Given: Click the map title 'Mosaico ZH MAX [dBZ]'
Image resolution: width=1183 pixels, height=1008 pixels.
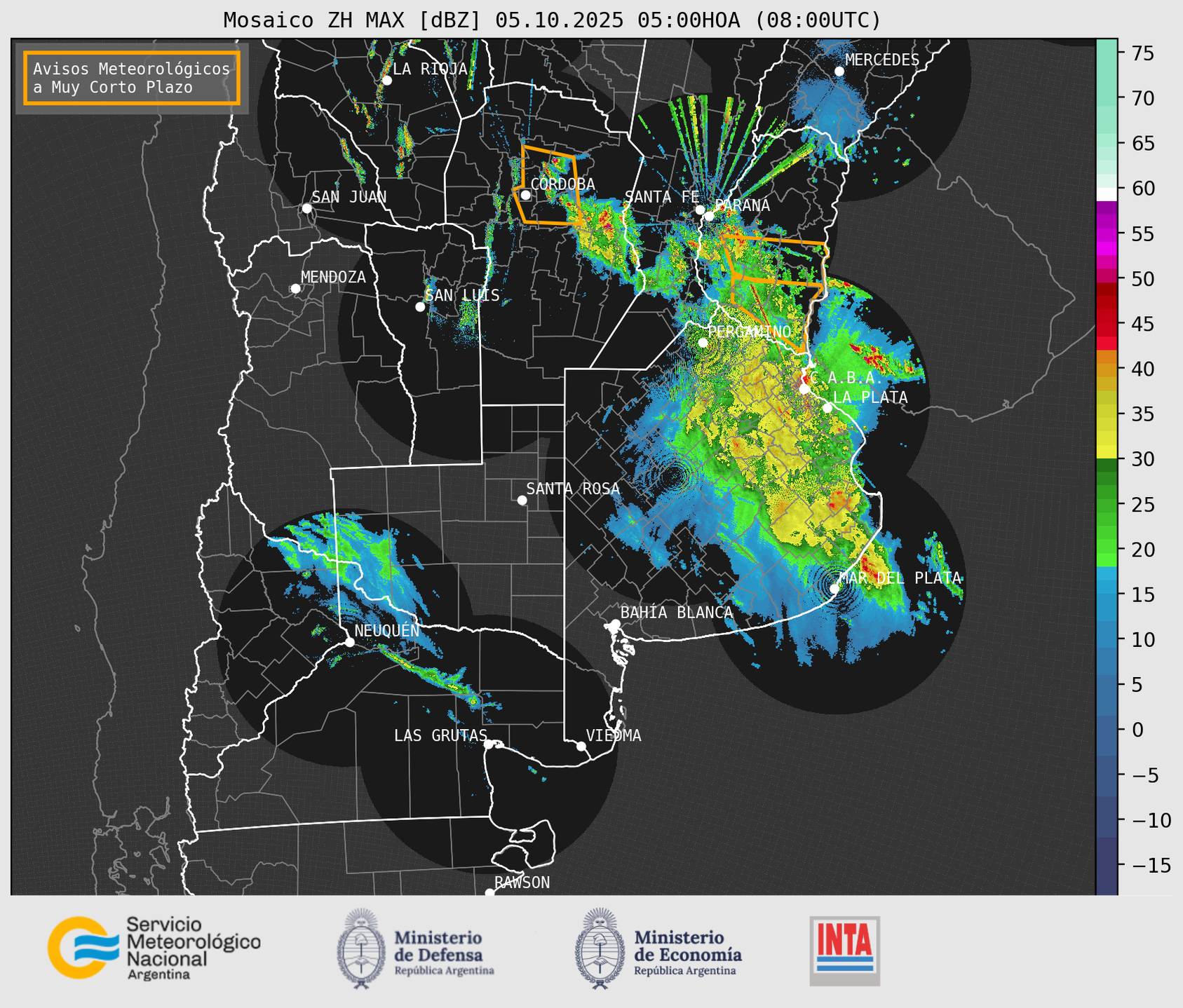Looking at the screenshot, I should [x=353, y=20].
